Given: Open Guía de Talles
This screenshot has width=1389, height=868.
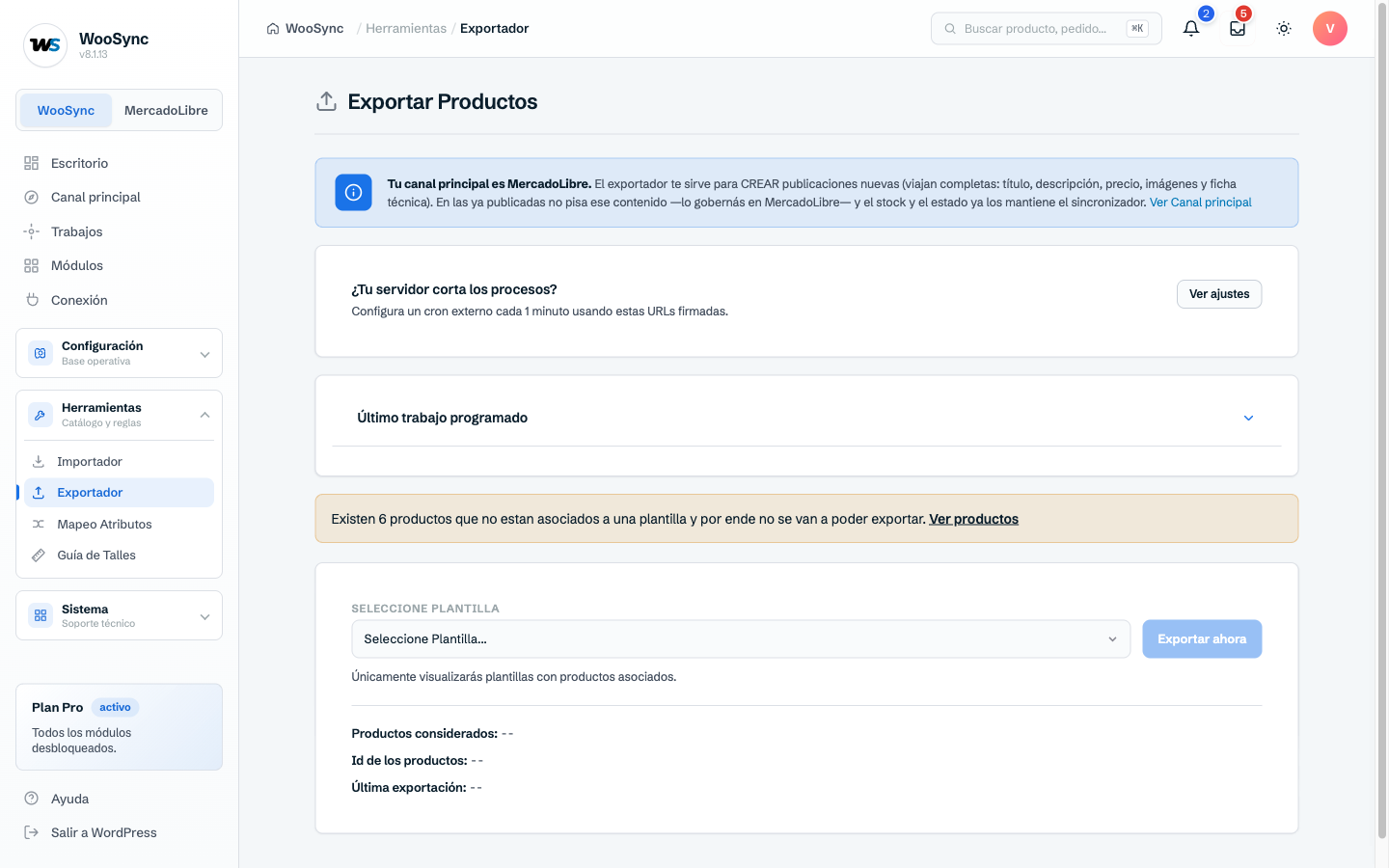Looking at the screenshot, I should coord(119,556).
